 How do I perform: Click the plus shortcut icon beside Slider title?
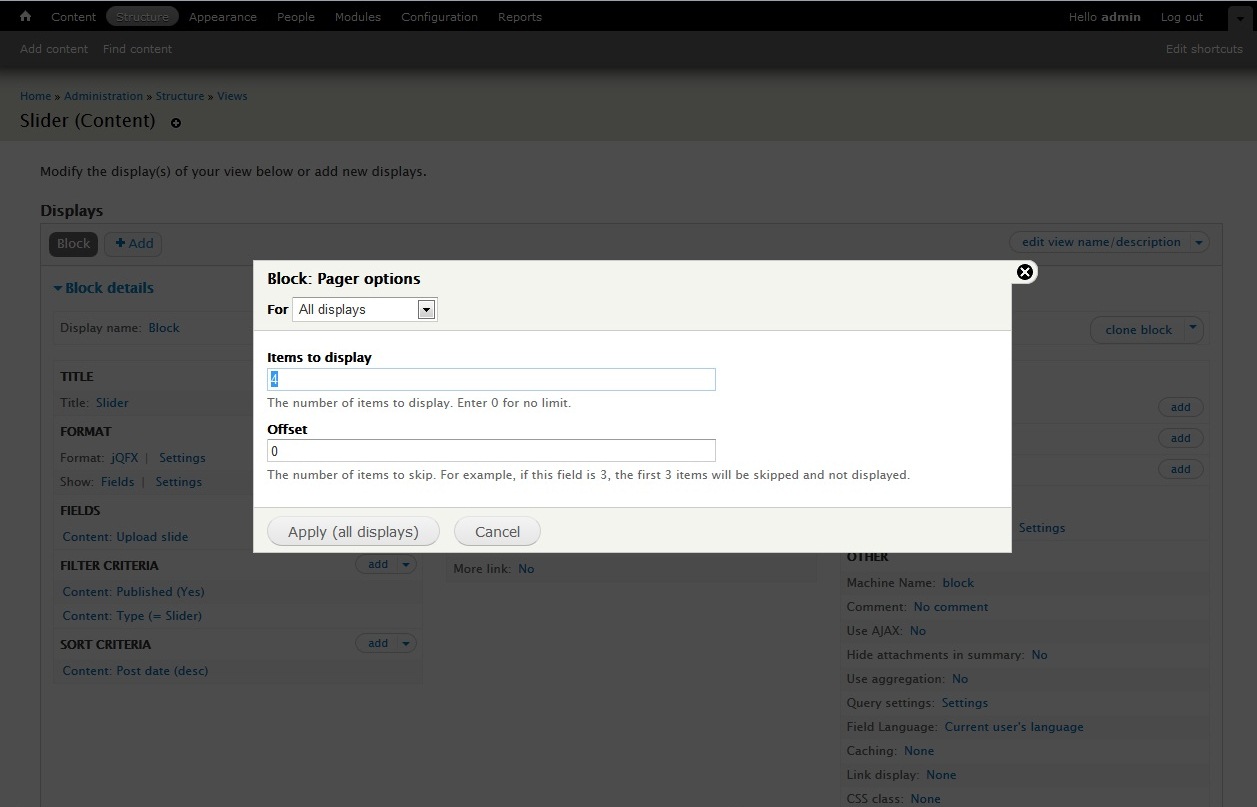coord(176,123)
